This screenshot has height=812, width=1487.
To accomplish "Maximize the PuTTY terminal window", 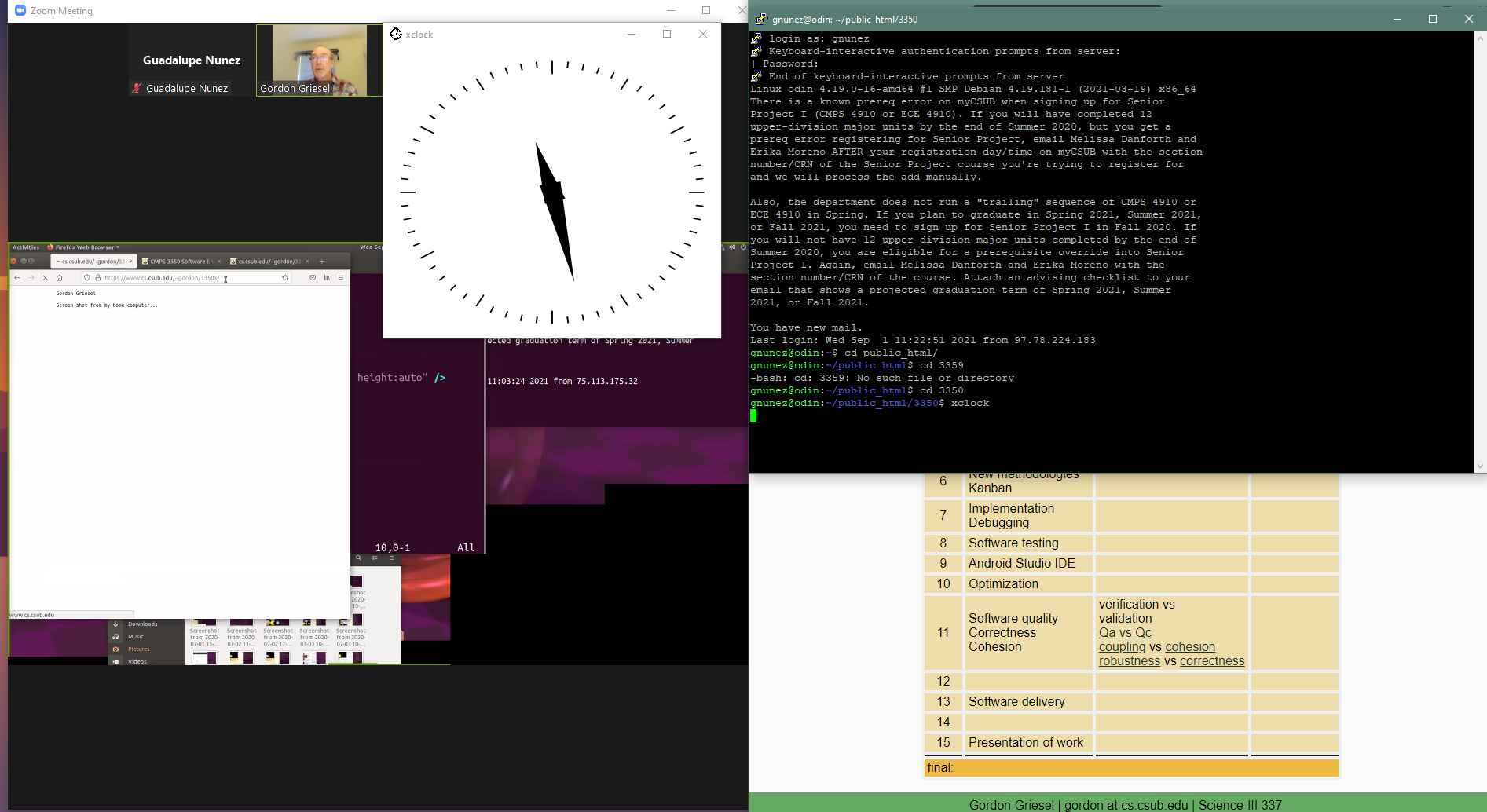I will pyautogui.click(x=1433, y=19).
